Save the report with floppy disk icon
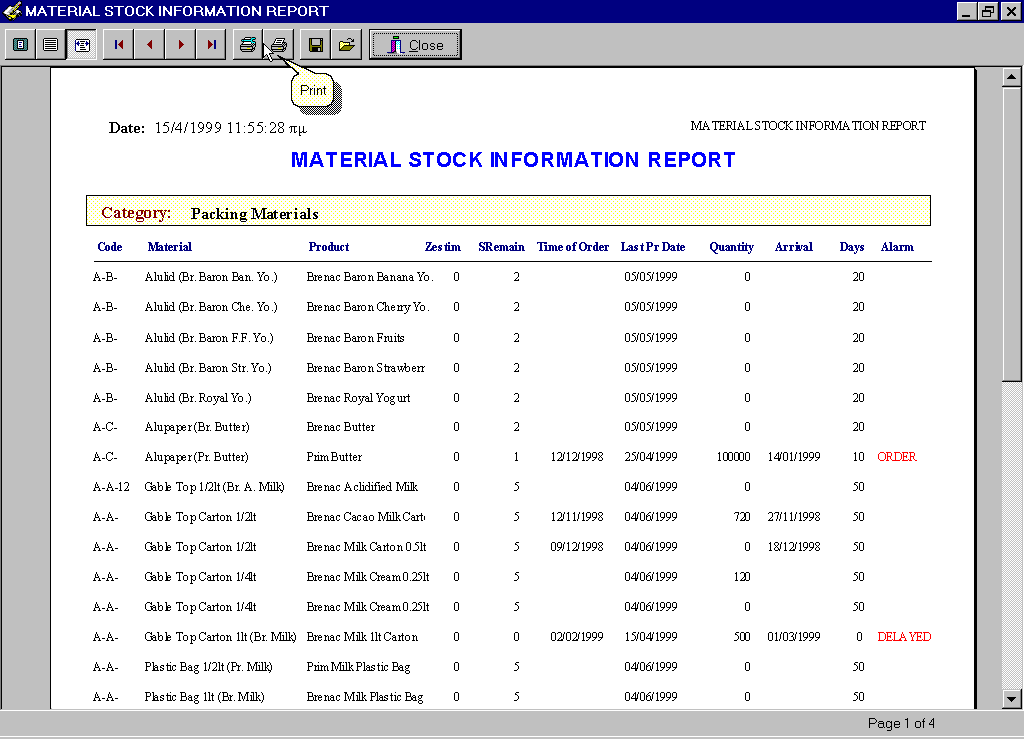 click(x=316, y=45)
